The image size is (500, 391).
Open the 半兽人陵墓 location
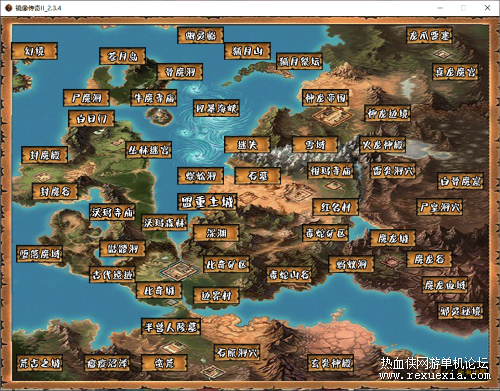(x=171, y=327)
